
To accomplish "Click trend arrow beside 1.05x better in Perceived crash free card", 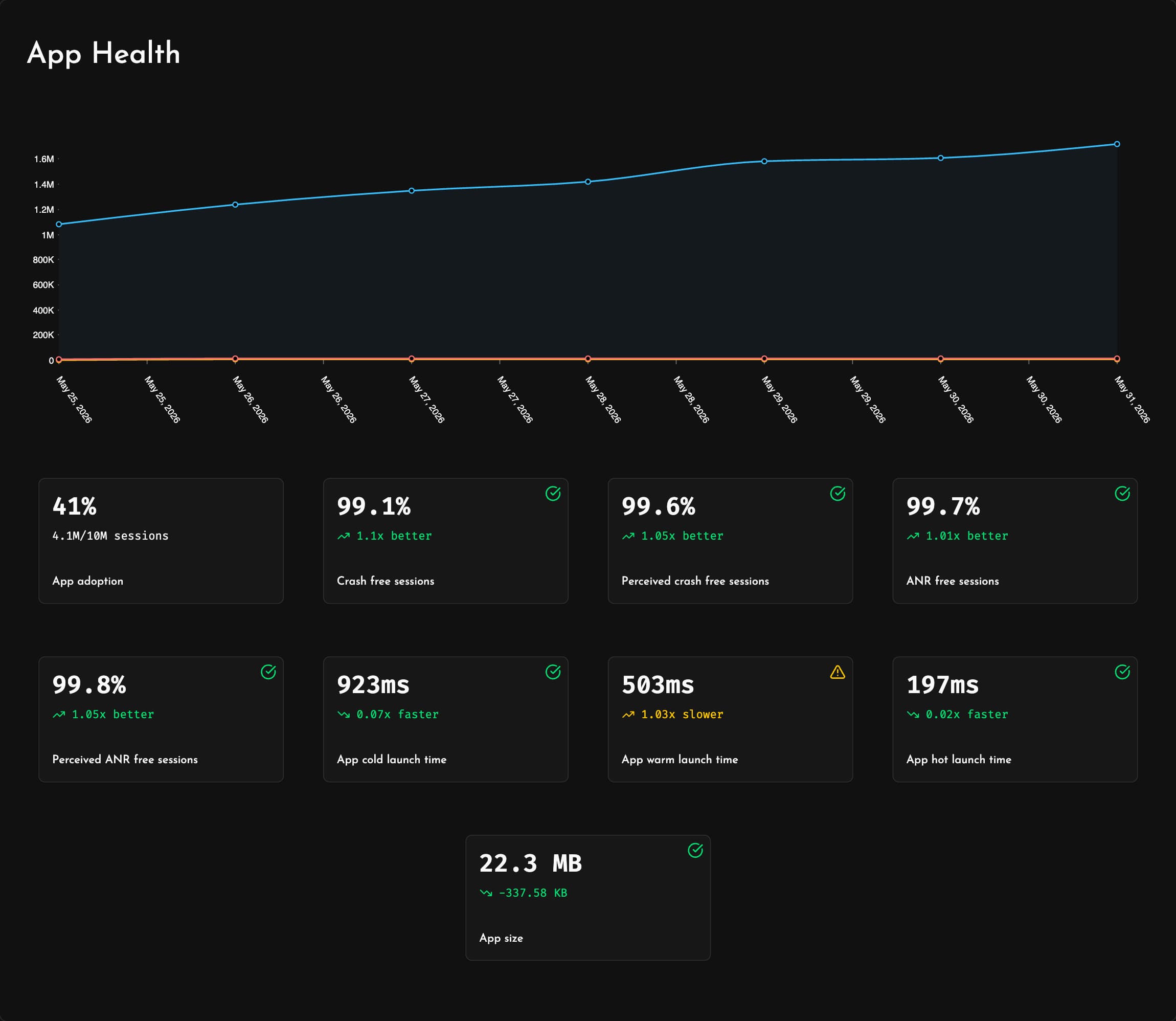I will (628, 536).
